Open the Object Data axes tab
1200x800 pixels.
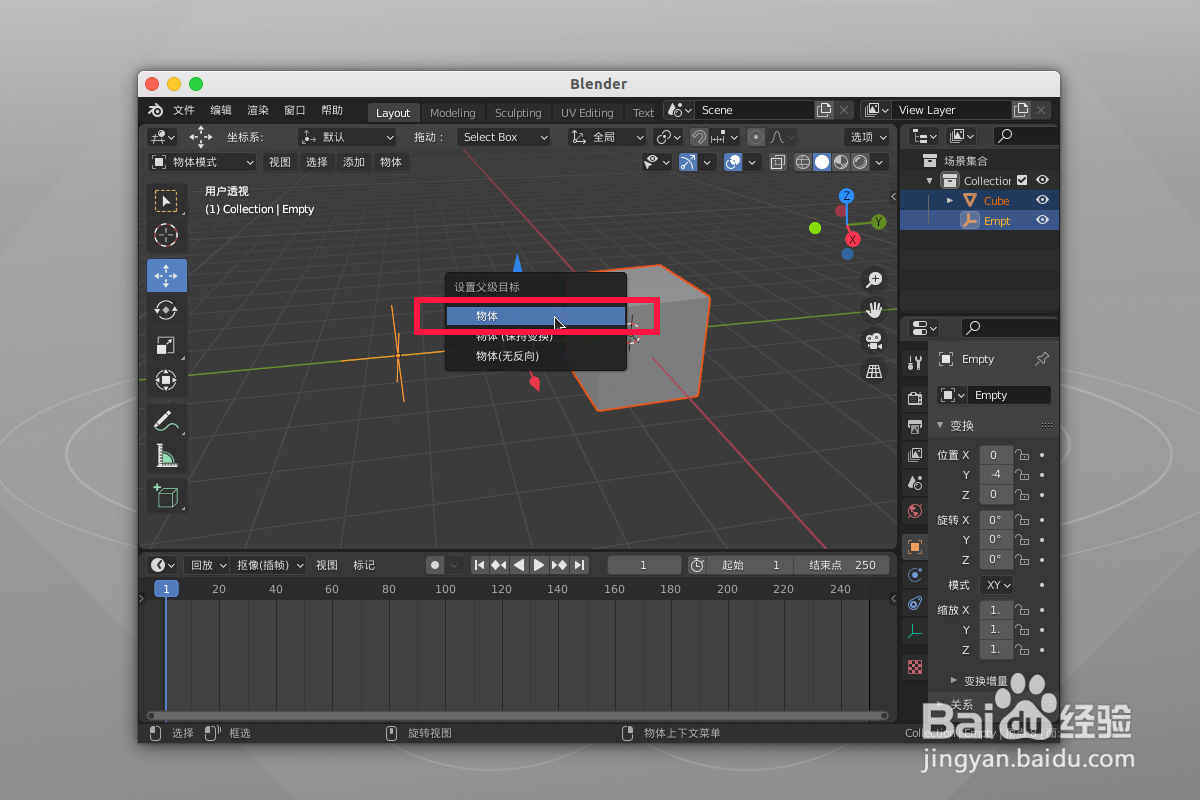[x=914, y=631]
